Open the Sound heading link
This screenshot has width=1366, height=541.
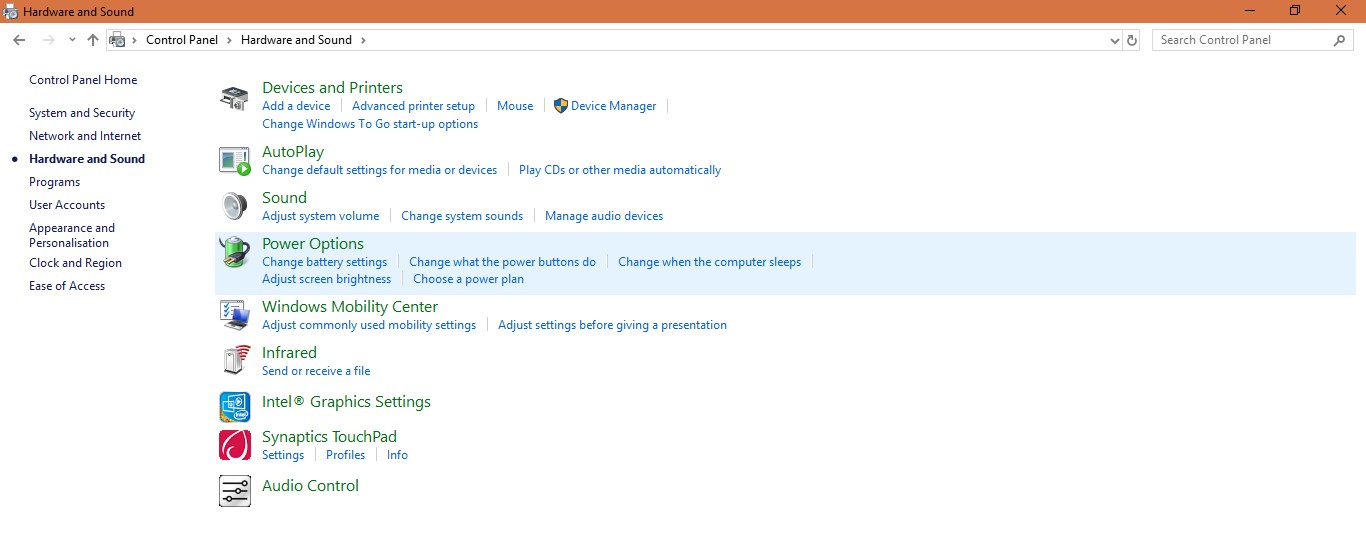[284, 198]
